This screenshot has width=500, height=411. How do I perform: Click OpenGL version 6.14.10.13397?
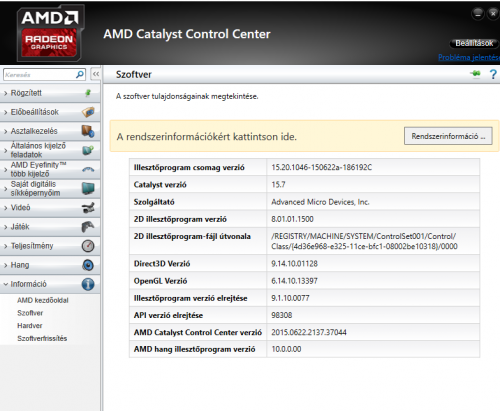click(x=294, y=281)
